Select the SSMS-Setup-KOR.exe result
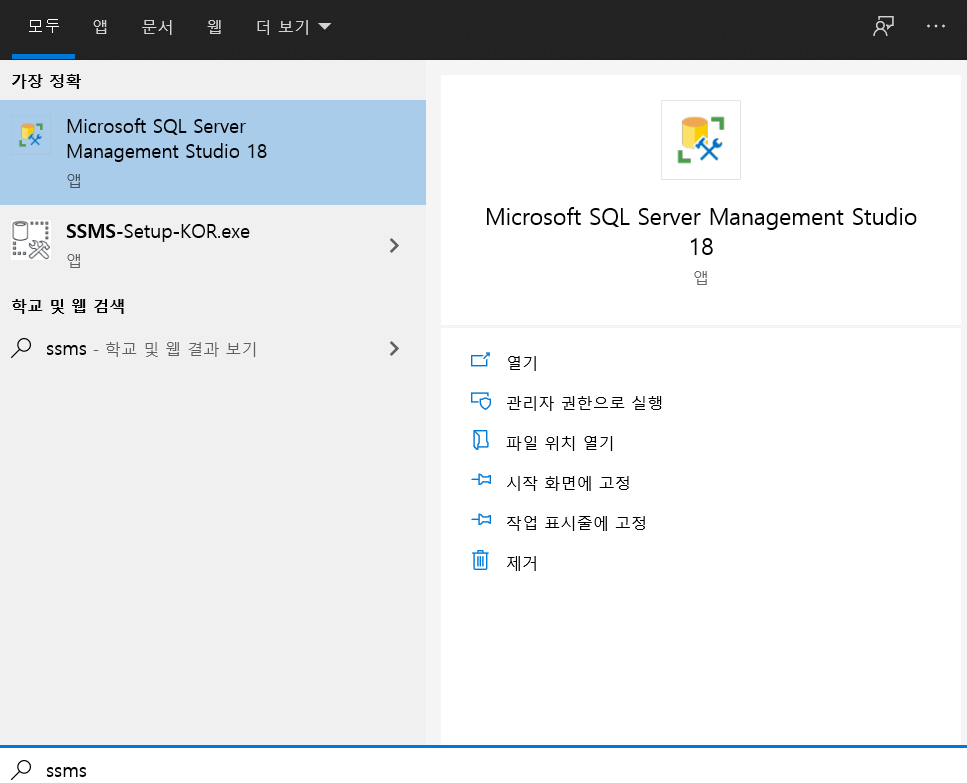967x783 pixels. click(213, 245)
